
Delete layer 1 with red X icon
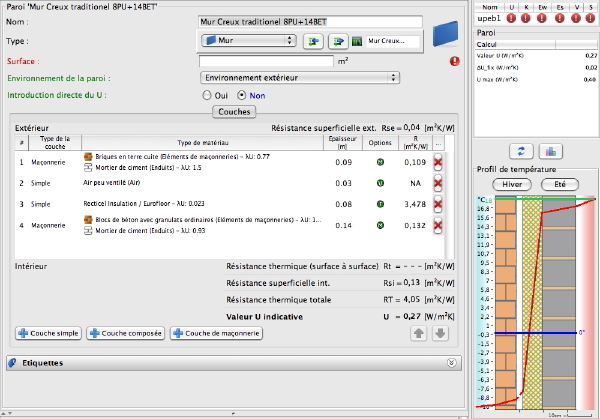coord(437,161)
